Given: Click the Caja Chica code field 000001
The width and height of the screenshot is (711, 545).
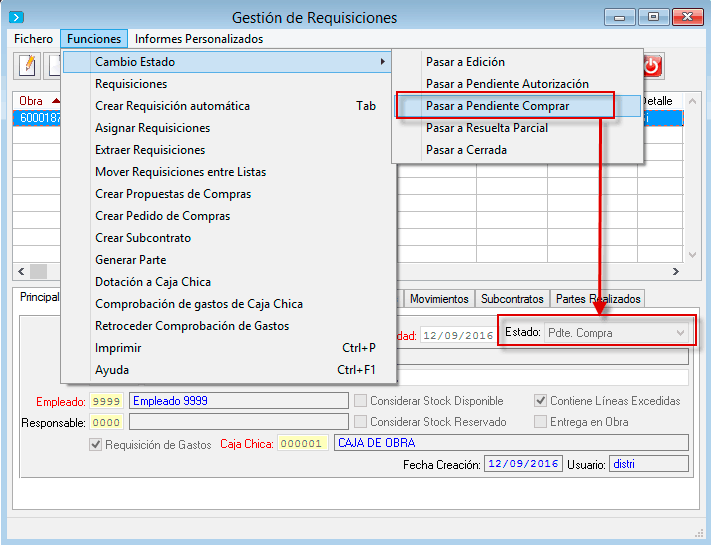Looking at the screenshot, I should point(302,443).
